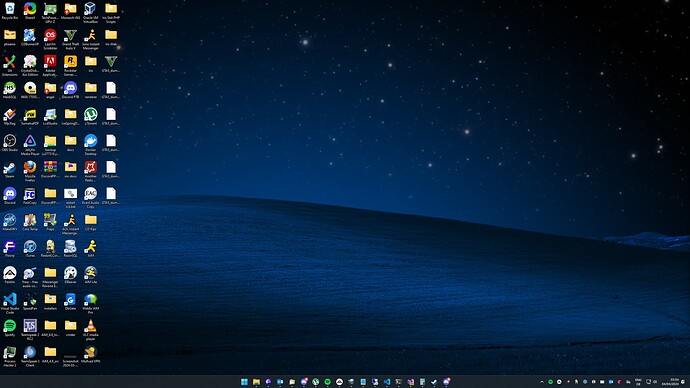Open the Windows Start menu button
Screen dimensions: 690x388
[x=244, y=382]
